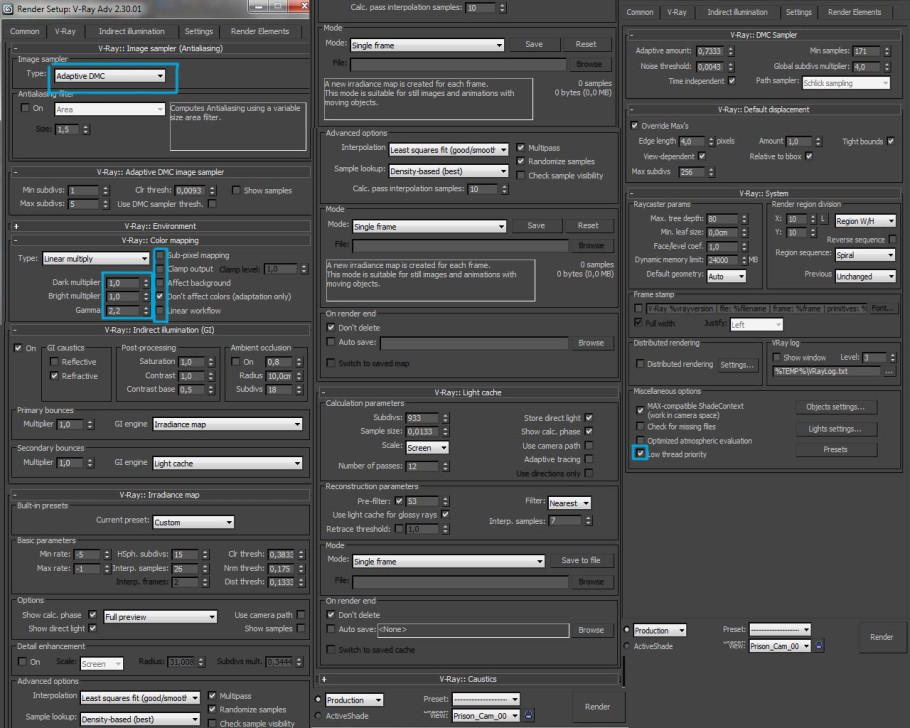Collapse the V-Ray:: Color mapping rollout
Screen dimensions: 910x728
click(16, 240)
